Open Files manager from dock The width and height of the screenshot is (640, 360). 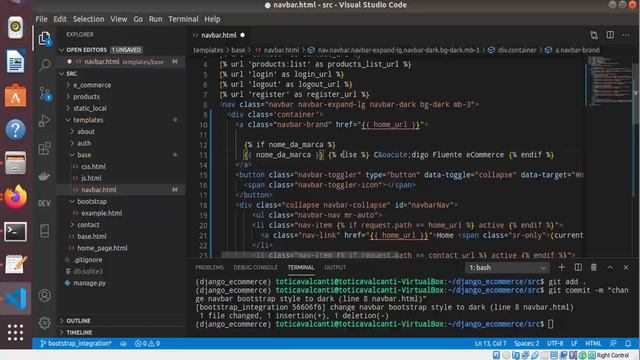(16, 163)
